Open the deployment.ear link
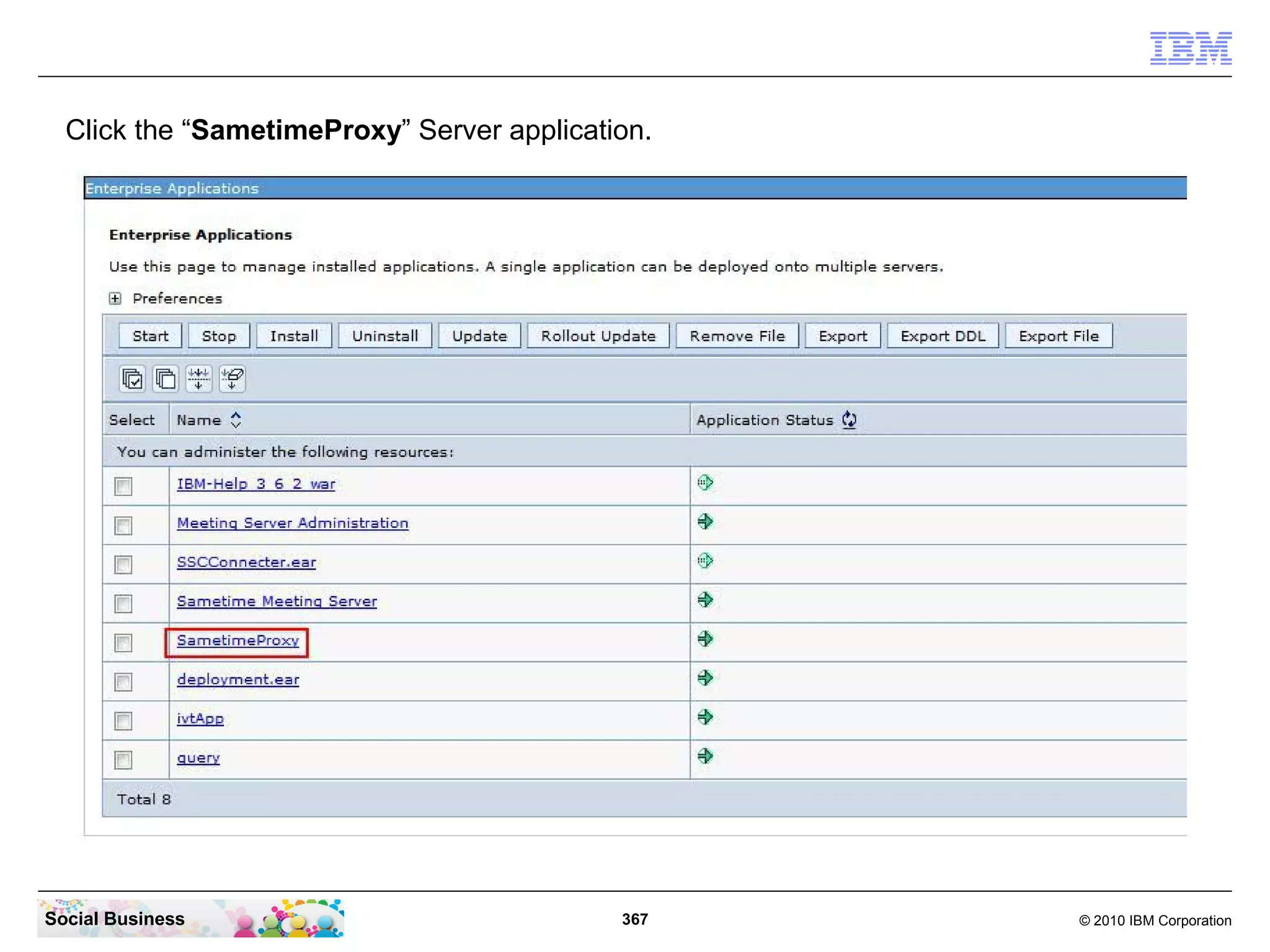1270x952 pixels. (238, 679)
